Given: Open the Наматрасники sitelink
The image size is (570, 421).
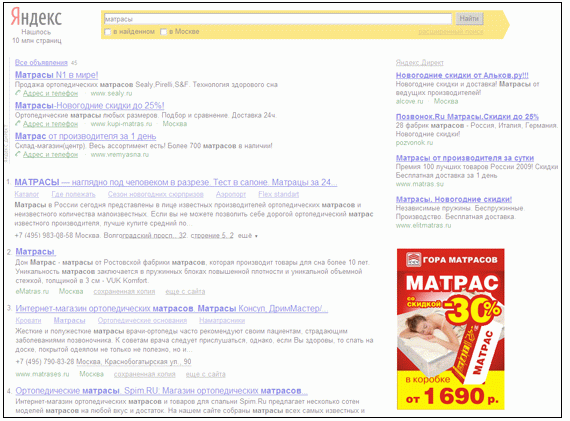Looking at the screenshot, I should coord(222,321).
